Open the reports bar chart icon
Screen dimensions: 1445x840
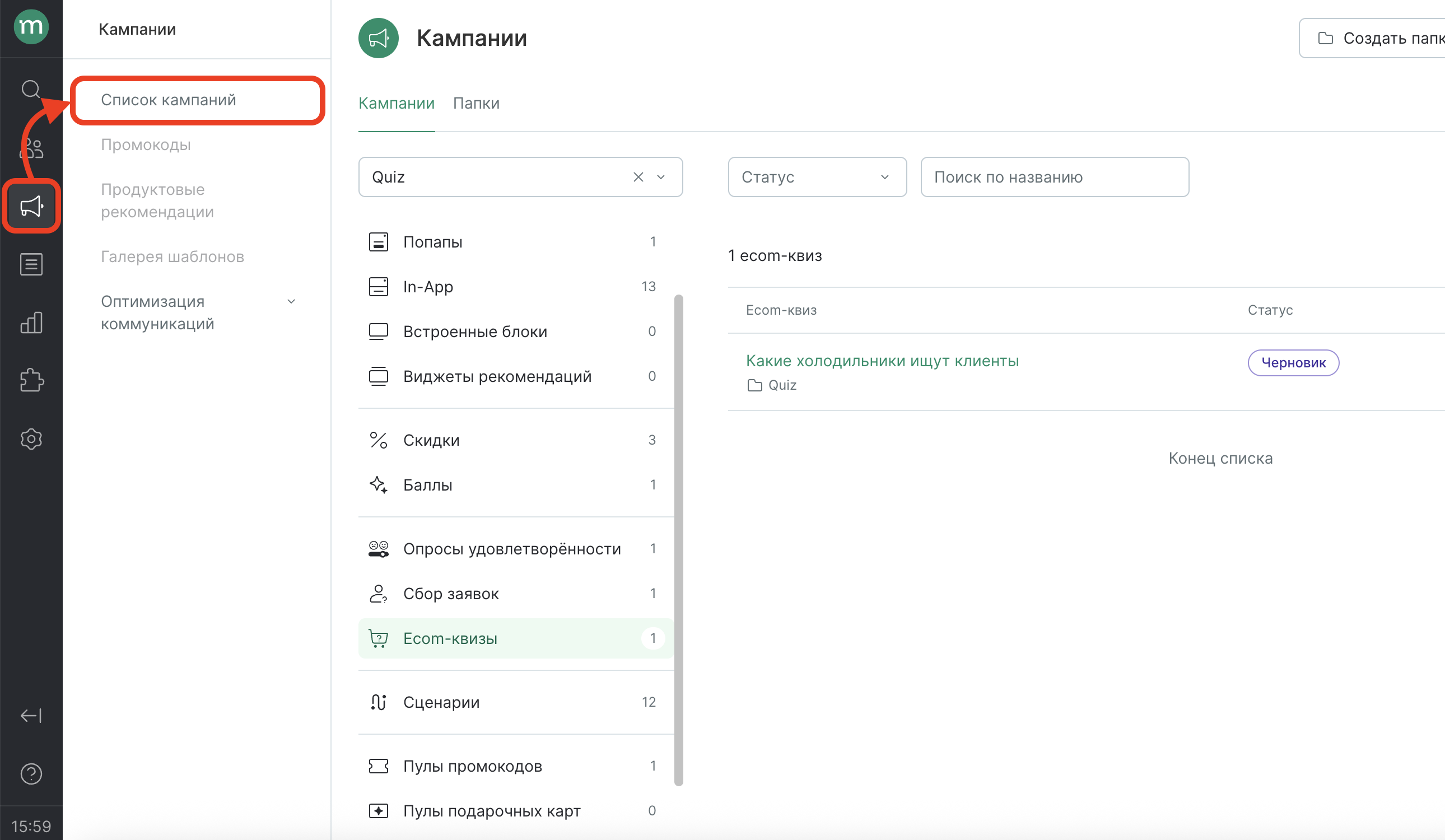point(31,323)
